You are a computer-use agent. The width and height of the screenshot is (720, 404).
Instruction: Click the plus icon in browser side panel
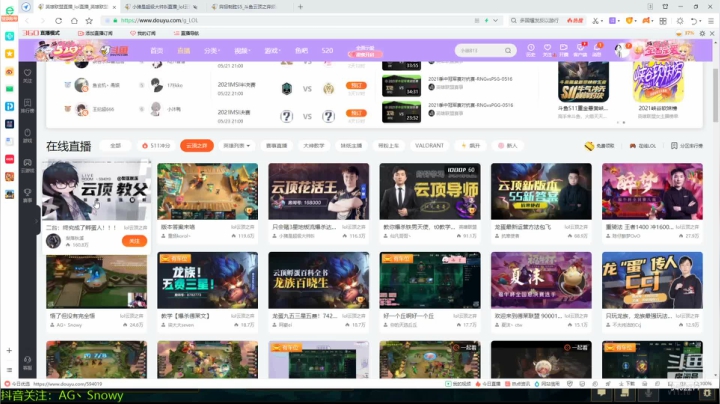click(x=9, y=350)
